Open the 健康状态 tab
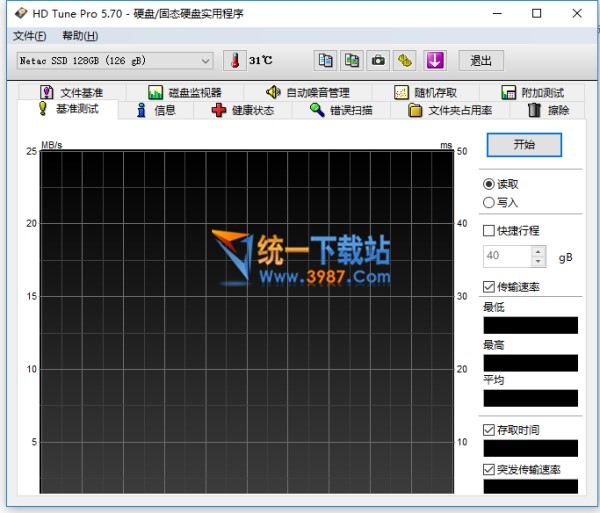This screenshot has width=600, height=513. click(243, 111)
